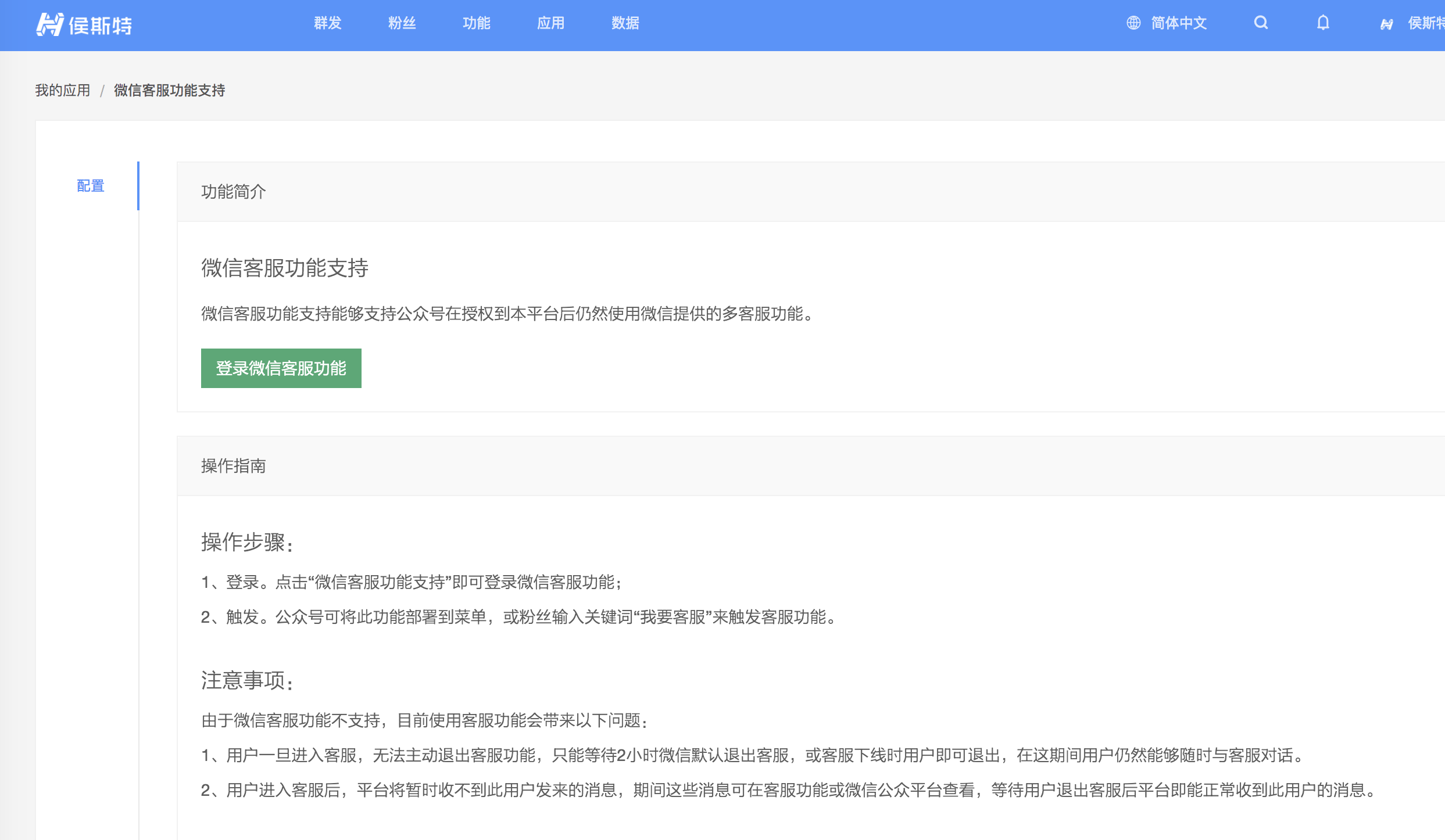
Task: Click the account avatar icon at top right
Action: [x=1387, y=24]
